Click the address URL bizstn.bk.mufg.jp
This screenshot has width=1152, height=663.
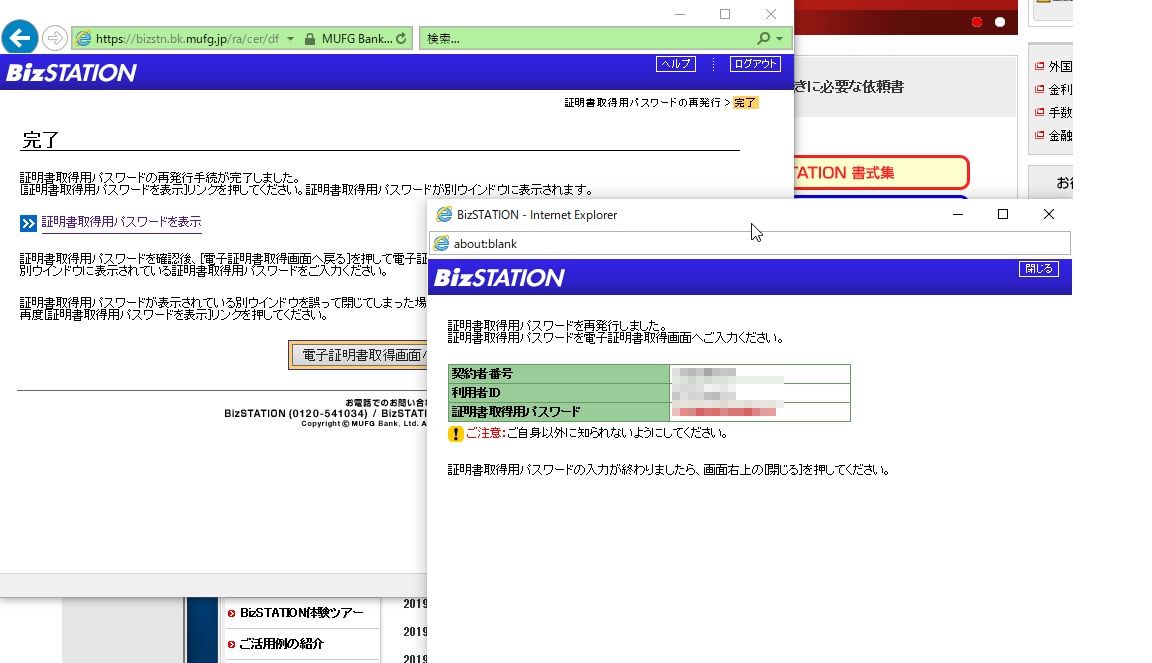(x=187, y=38)
